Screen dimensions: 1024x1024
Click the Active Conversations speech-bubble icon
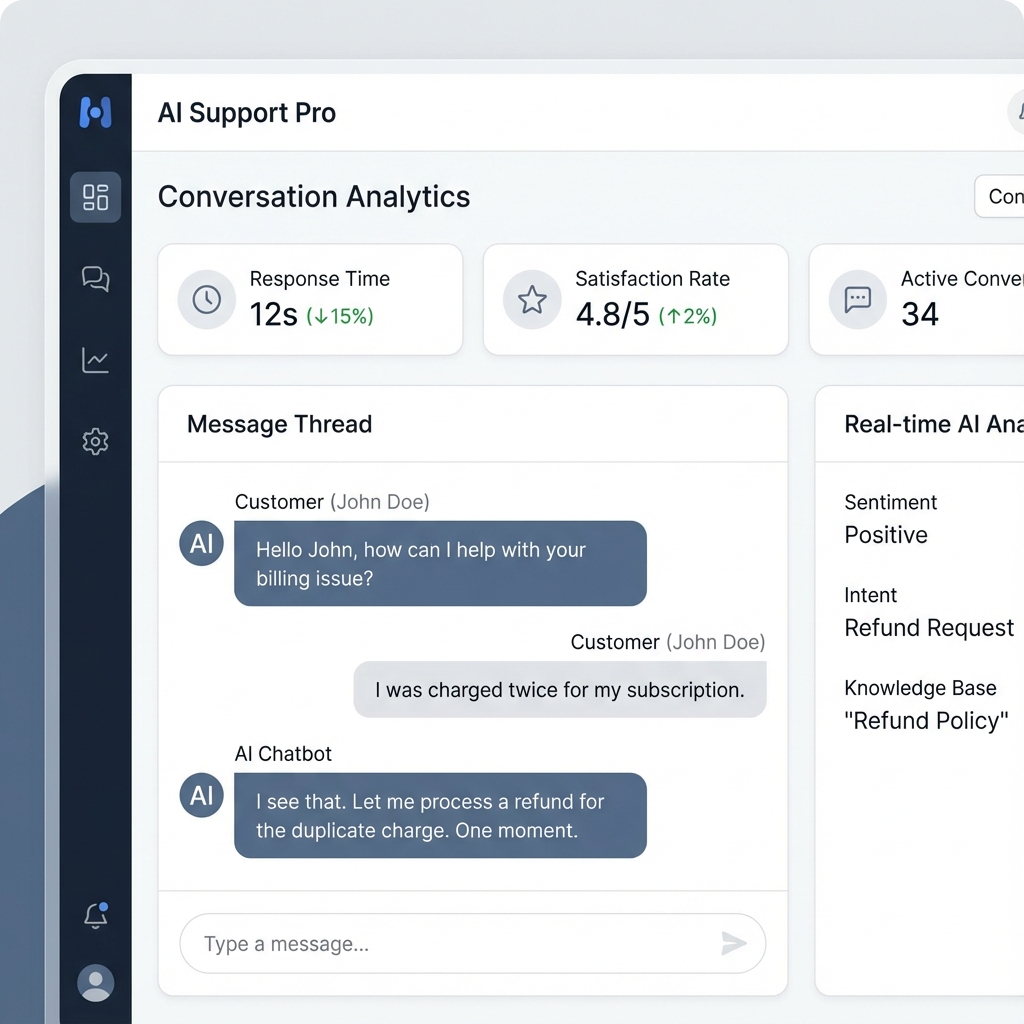pyautogui.click(x=857, y=298)
